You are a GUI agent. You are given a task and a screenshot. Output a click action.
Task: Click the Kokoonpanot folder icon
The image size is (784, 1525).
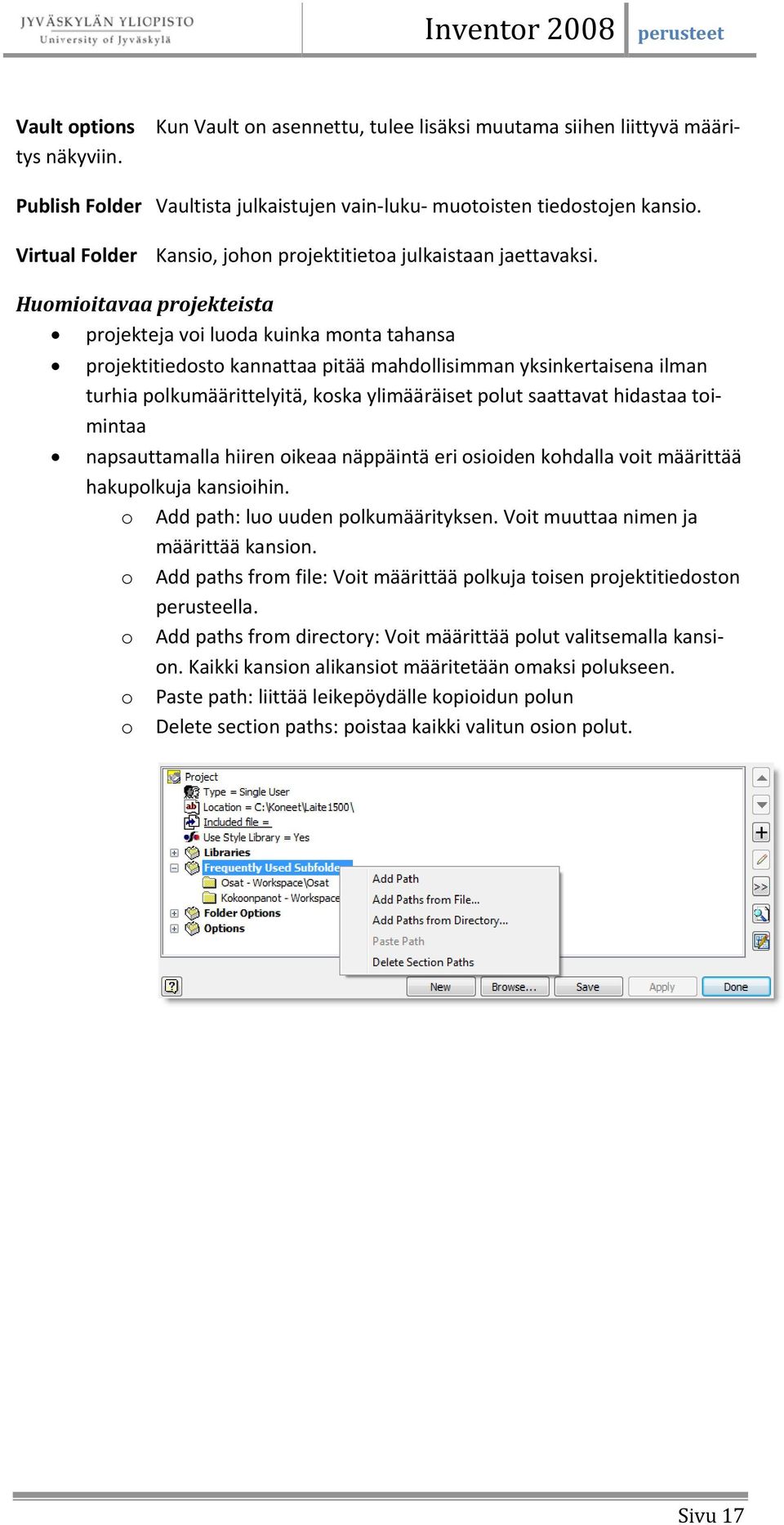click(209, 898)
